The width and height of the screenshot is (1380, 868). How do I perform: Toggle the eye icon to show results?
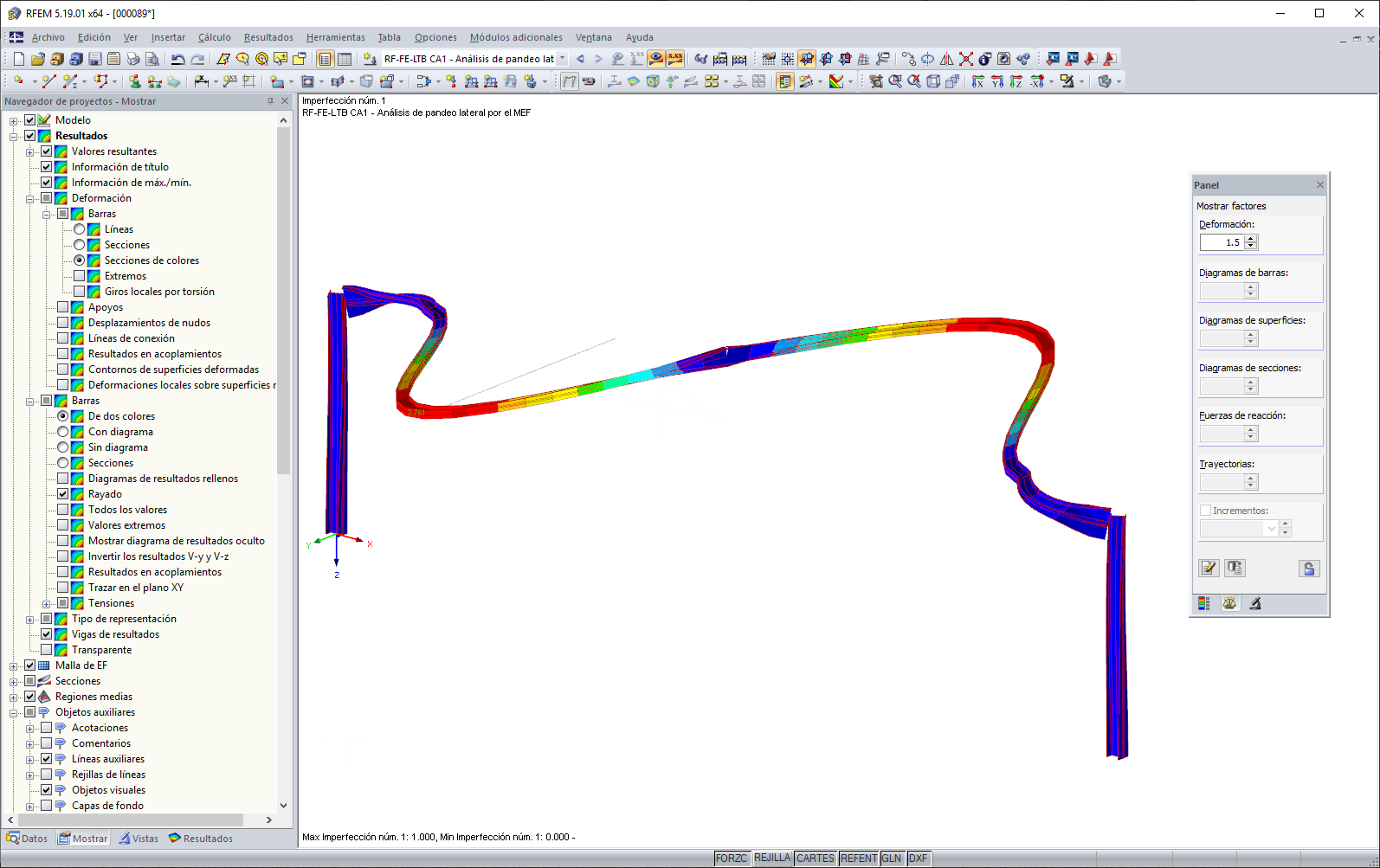656,59
